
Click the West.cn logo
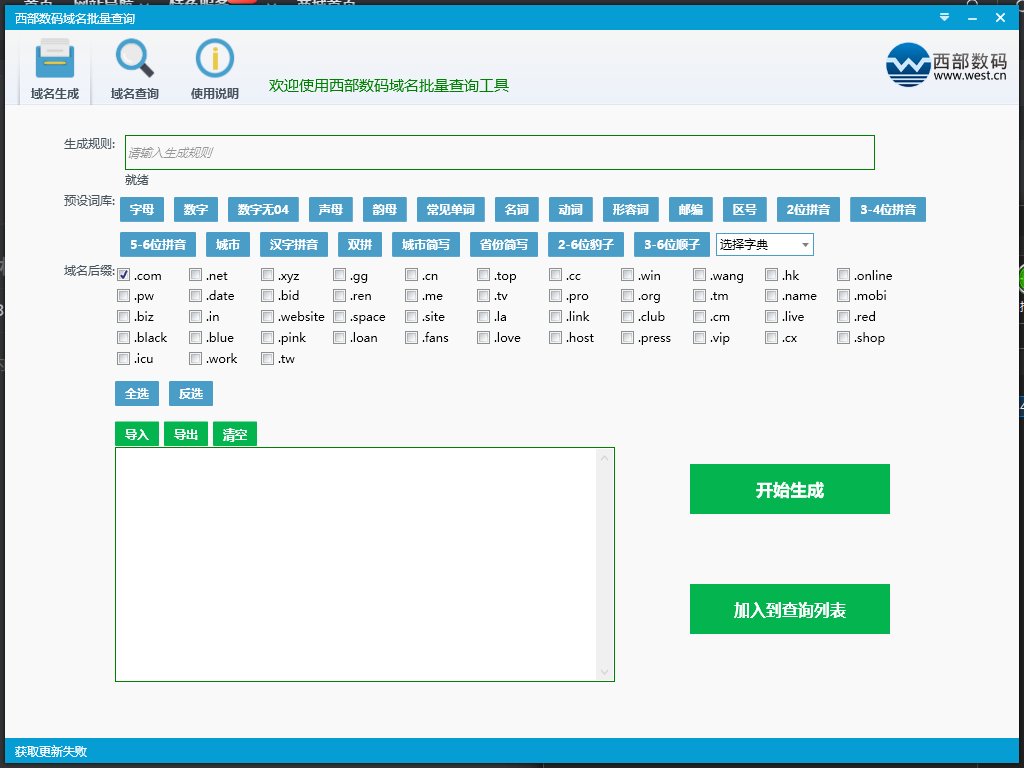tap(945, 66)
